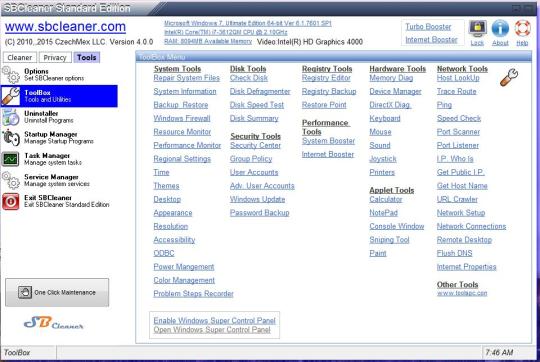Open System Information tool

point(185,92)
